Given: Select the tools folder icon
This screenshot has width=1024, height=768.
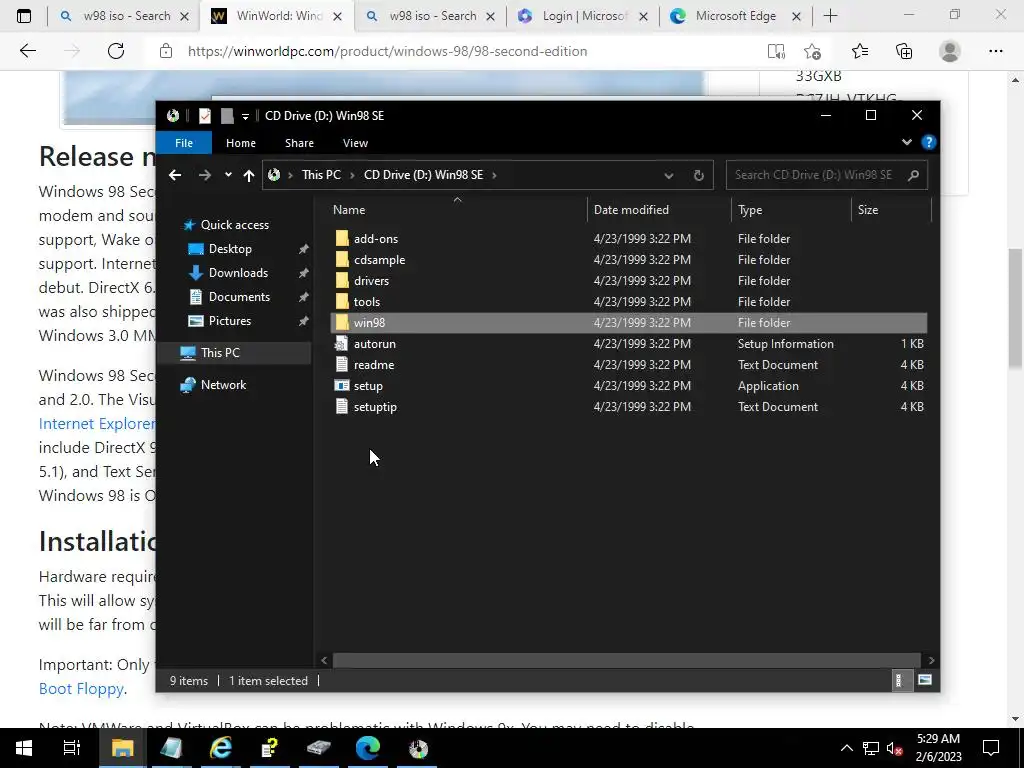Looking at the screenshot, I should (x=342, y=301).
